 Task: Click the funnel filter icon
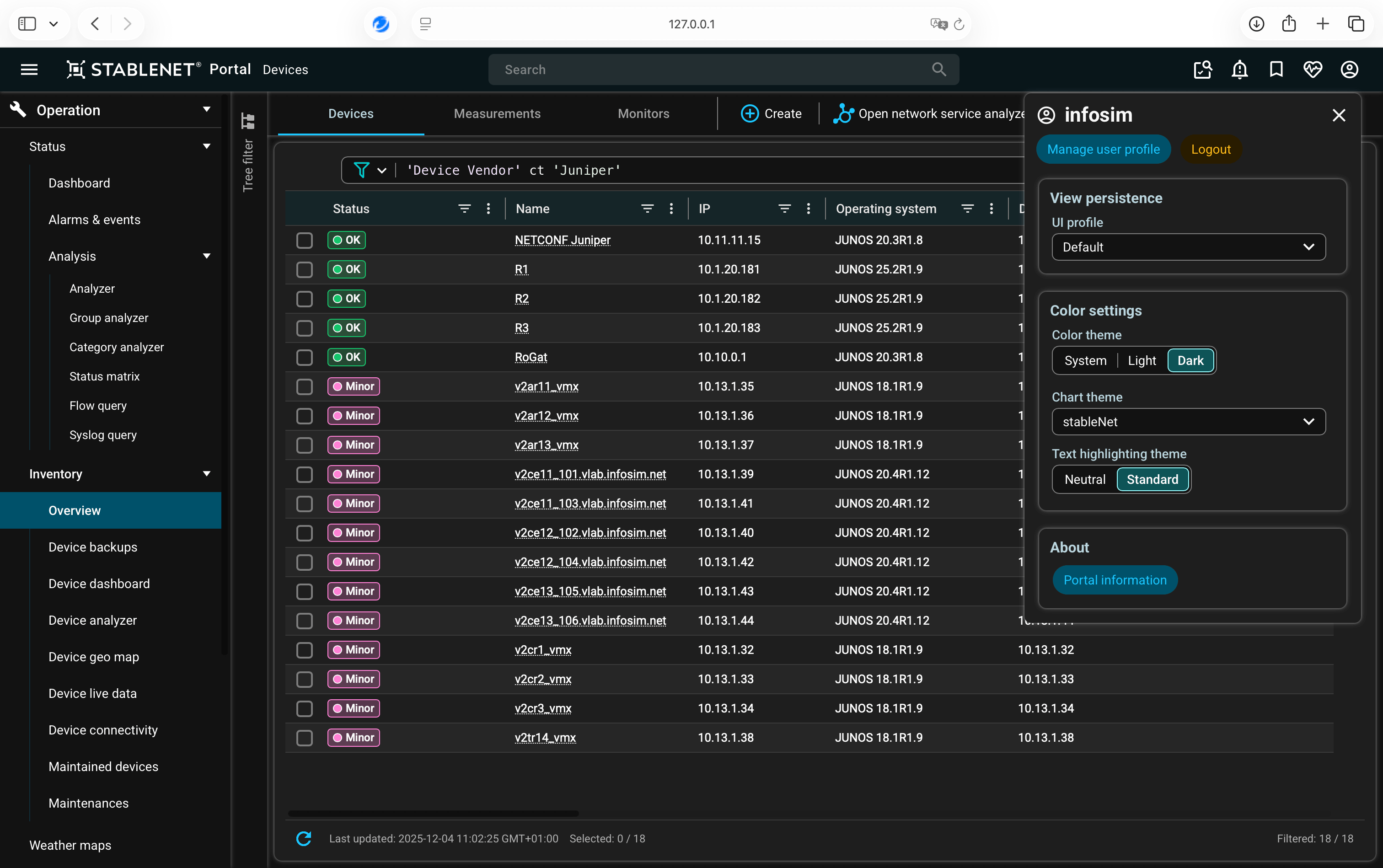point(362,170)
